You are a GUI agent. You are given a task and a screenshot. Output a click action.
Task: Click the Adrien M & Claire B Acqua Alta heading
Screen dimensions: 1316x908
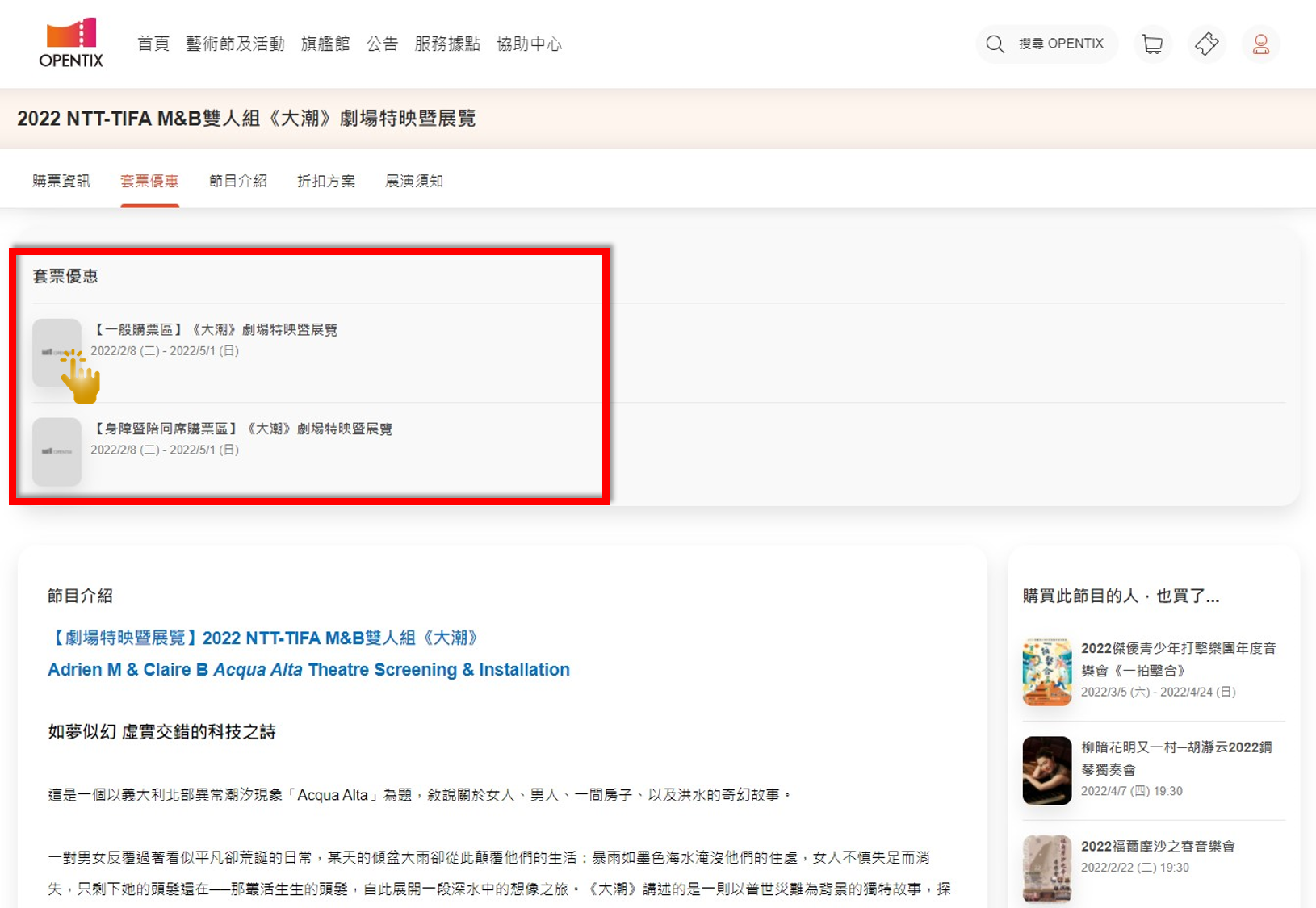tap(308, 670)
